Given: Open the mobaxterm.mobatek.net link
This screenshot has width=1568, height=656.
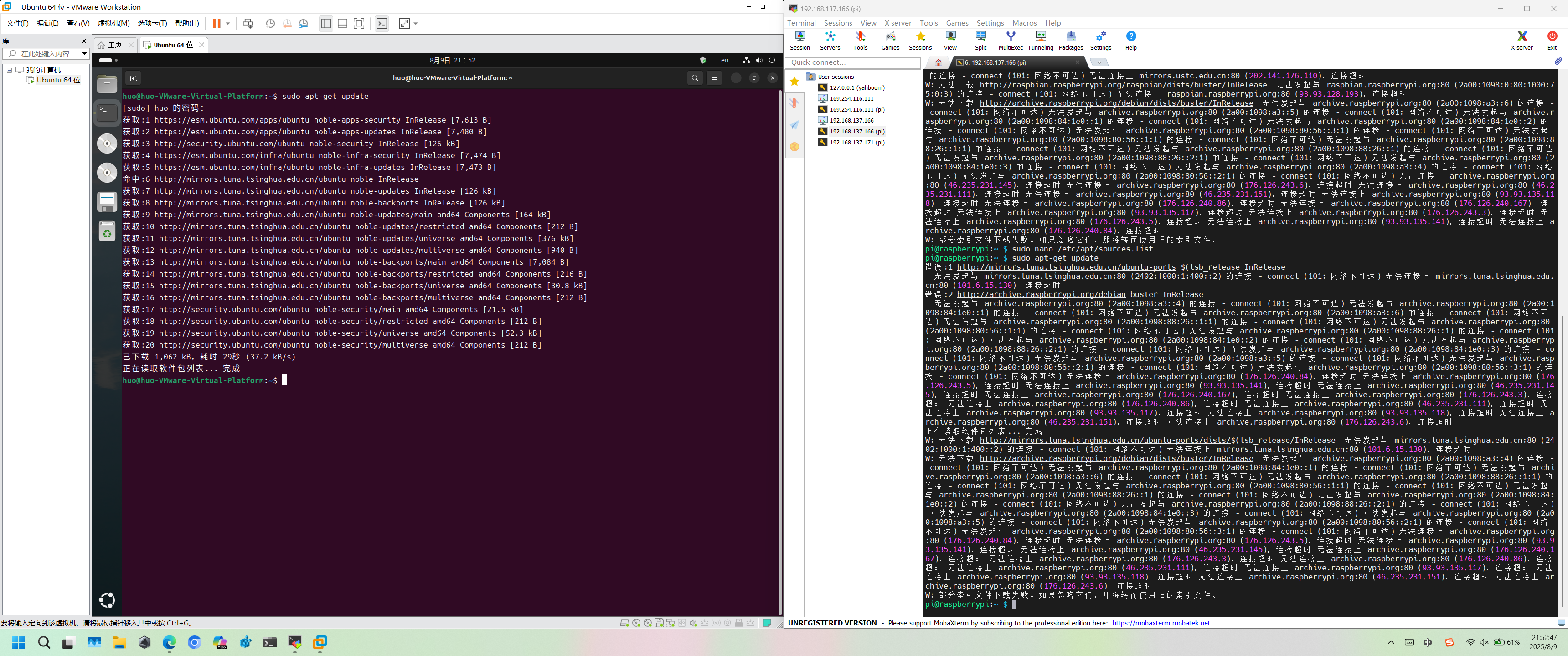Looking at the screenshot, I should point(1161,623).
